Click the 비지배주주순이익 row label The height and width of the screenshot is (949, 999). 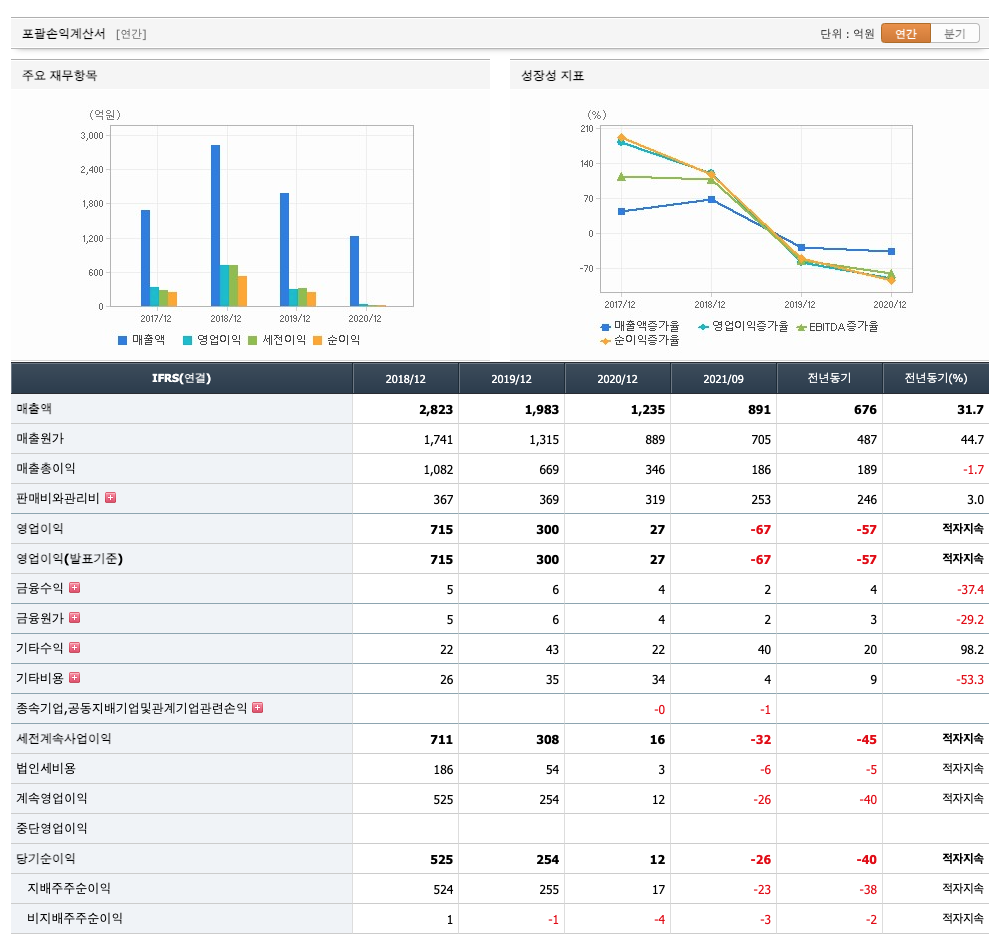coord(75,918)
